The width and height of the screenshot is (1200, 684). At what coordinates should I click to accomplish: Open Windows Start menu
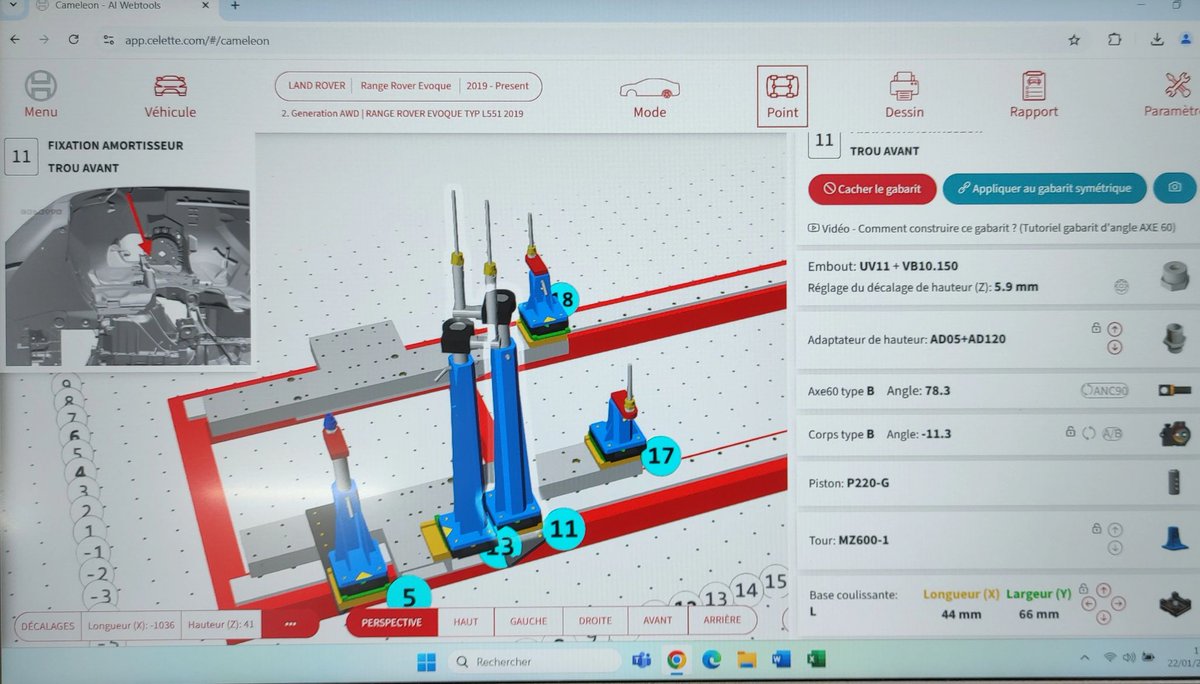tap(426, 660)
